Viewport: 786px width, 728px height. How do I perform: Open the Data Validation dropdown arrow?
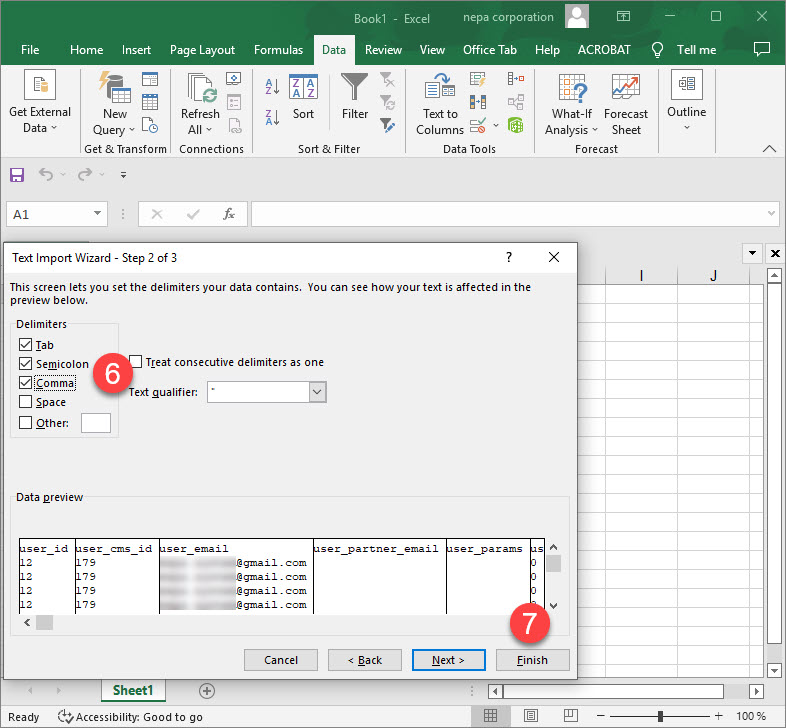pyautogui.click(x=496, y=125)
